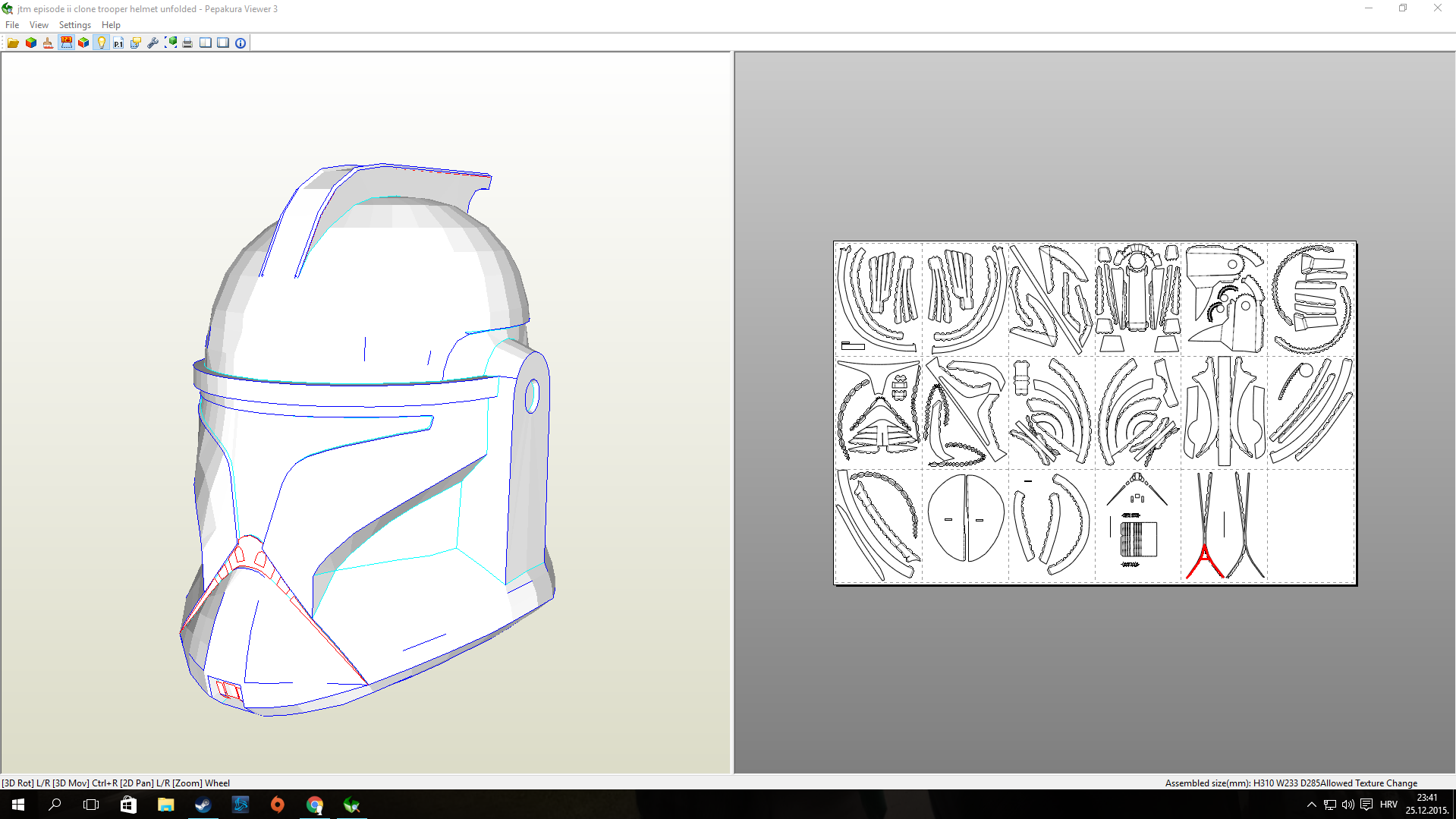Screen dimensions: 1456x819
Task: Click the 3D helmet model's ear circle
Action: click(x=532, y=395)
